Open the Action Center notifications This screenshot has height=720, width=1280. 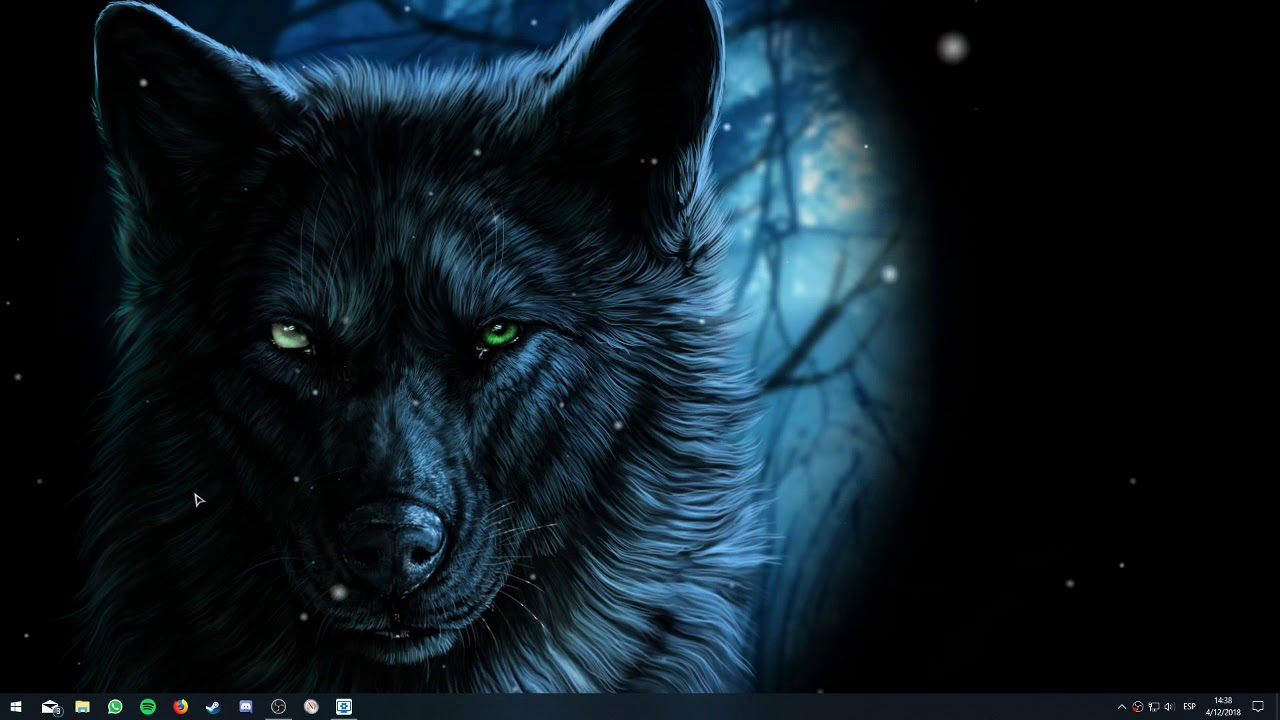pos(1258,707)
